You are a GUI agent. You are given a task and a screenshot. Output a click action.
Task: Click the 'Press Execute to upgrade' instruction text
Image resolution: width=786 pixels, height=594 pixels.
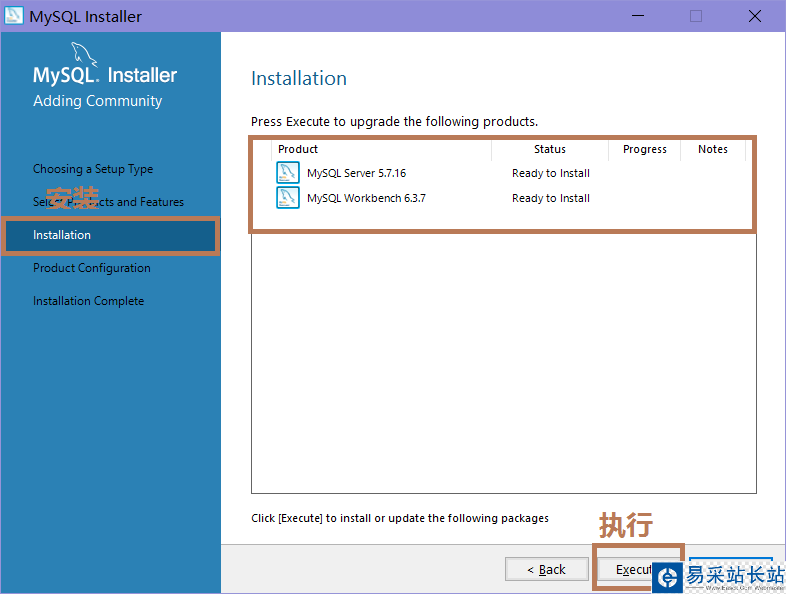coord(395,121)
